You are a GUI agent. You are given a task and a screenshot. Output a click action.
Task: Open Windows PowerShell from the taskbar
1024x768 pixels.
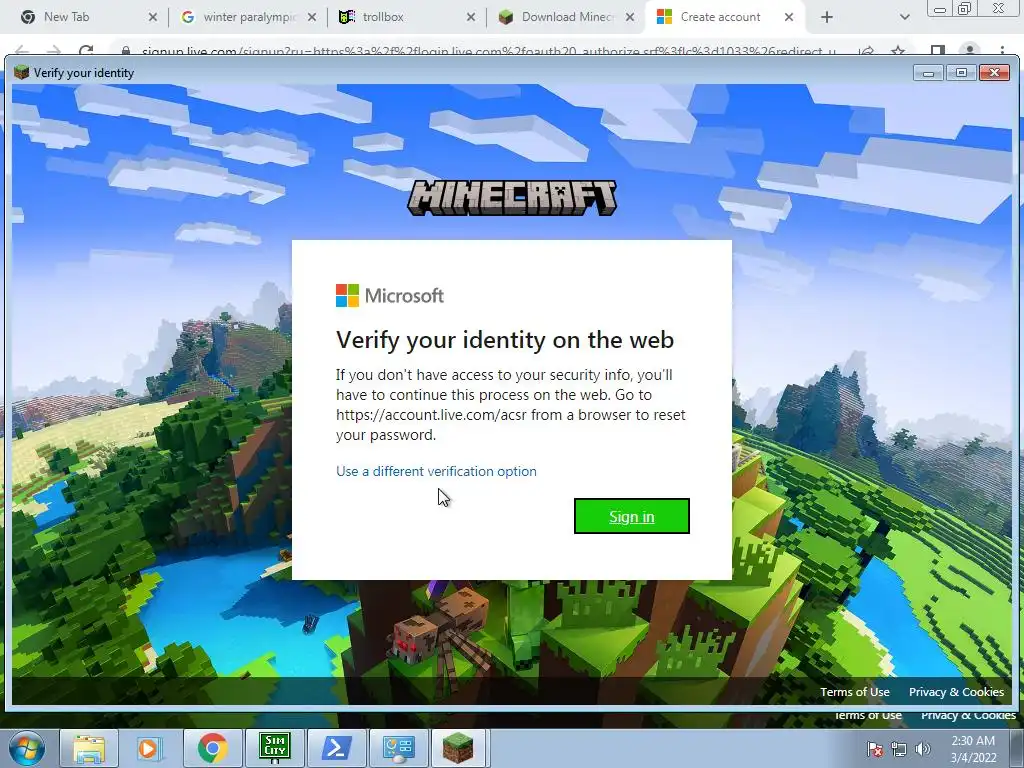(336, 748)
